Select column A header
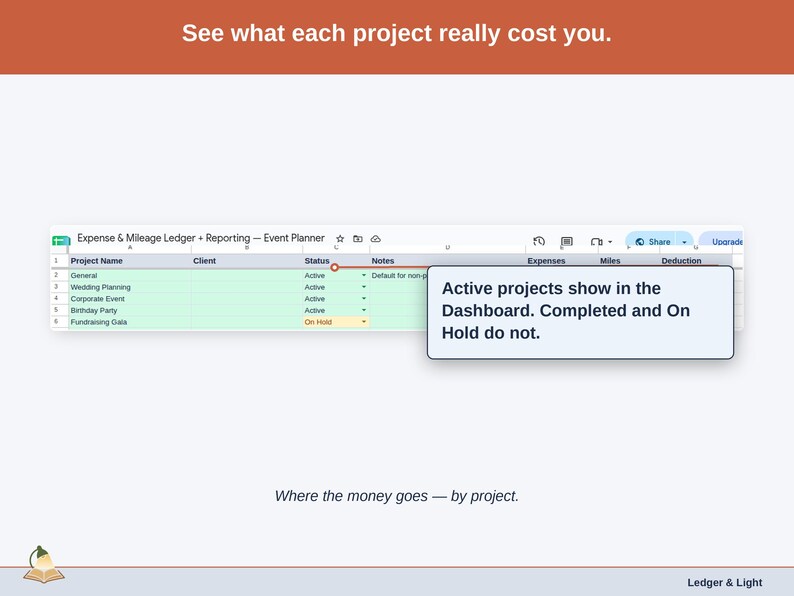The width and height of the screenshot is (794, 596). click(130, 248)
